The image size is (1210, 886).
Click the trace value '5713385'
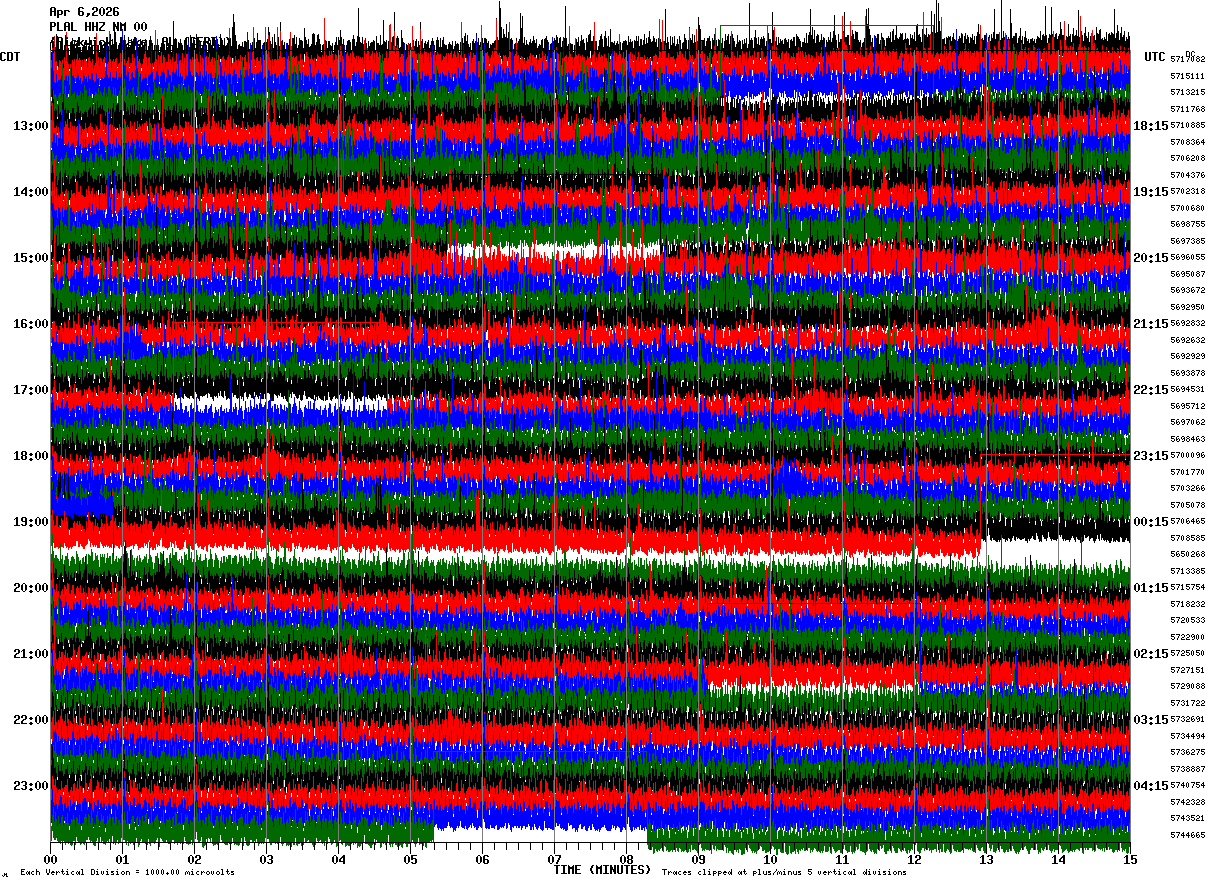click(1187, 571)
